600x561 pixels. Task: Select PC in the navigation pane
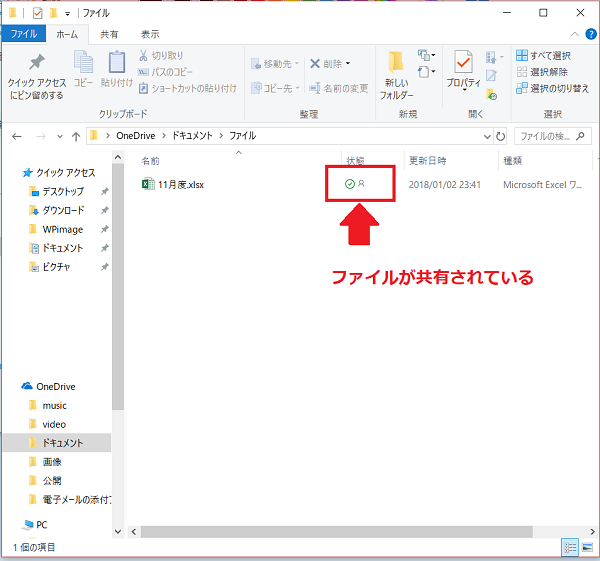click(x=35, y=525)
